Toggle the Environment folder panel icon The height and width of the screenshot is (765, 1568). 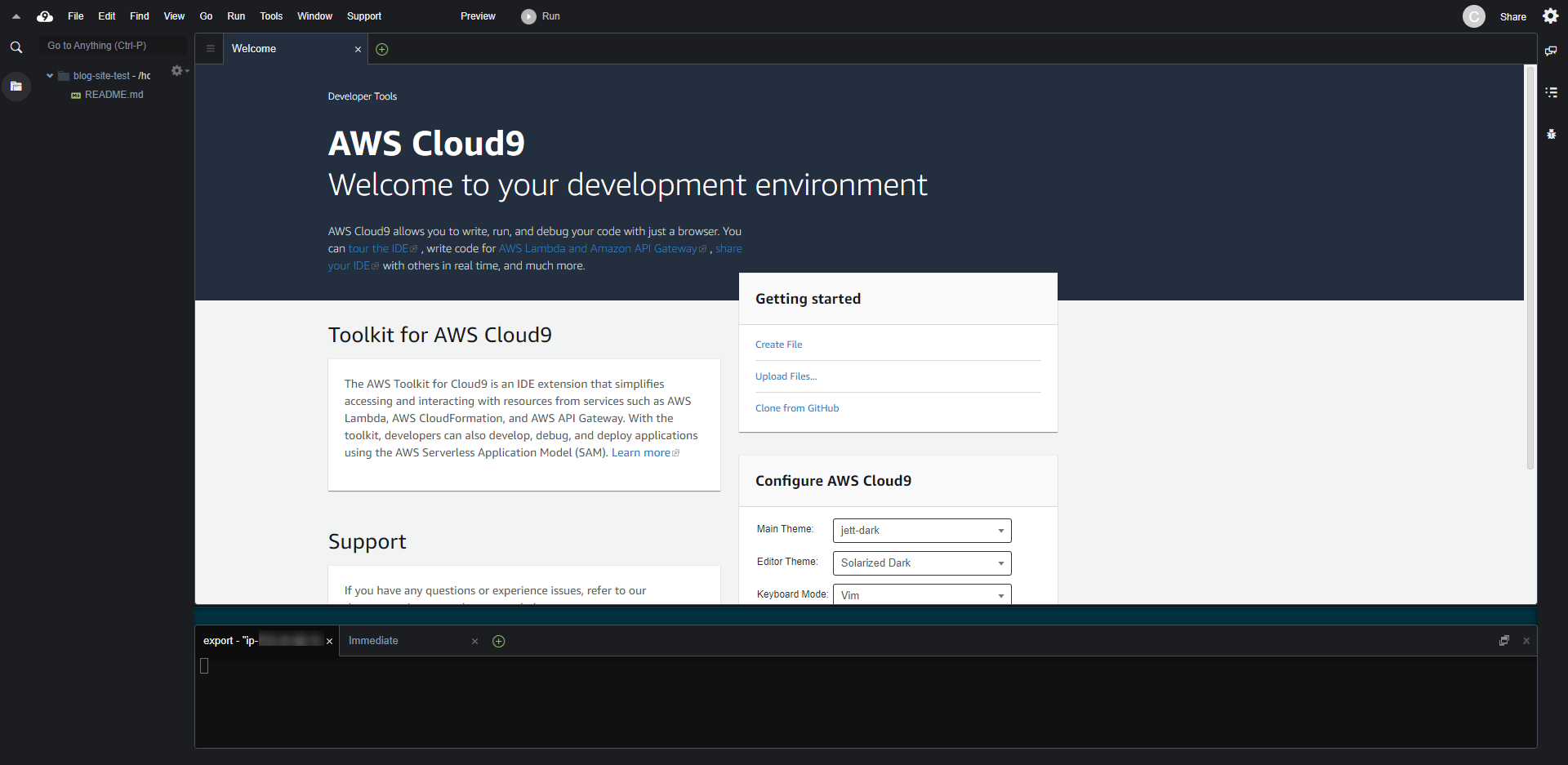click(x=16, y=86)
